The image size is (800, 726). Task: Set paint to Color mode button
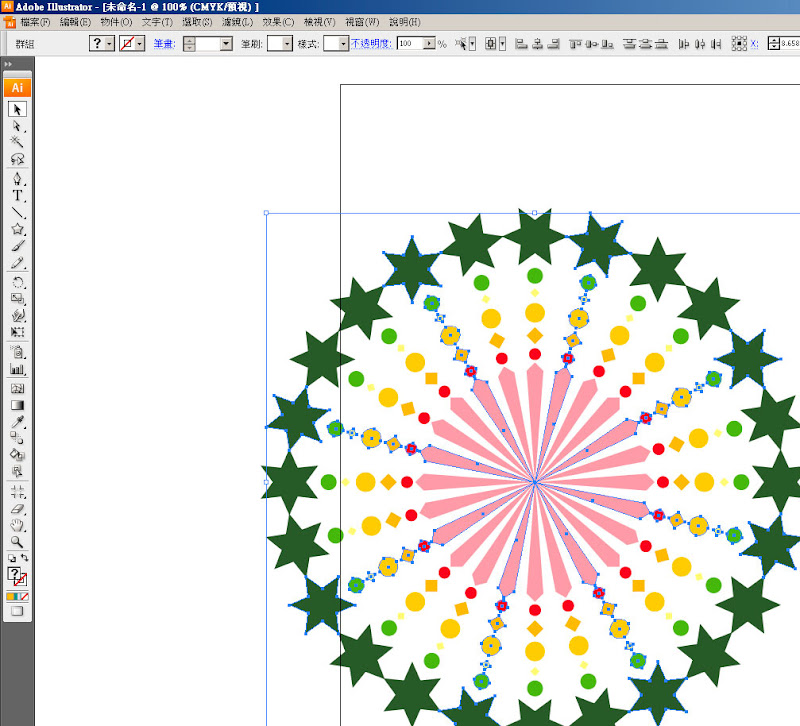(x=10, y=596)
